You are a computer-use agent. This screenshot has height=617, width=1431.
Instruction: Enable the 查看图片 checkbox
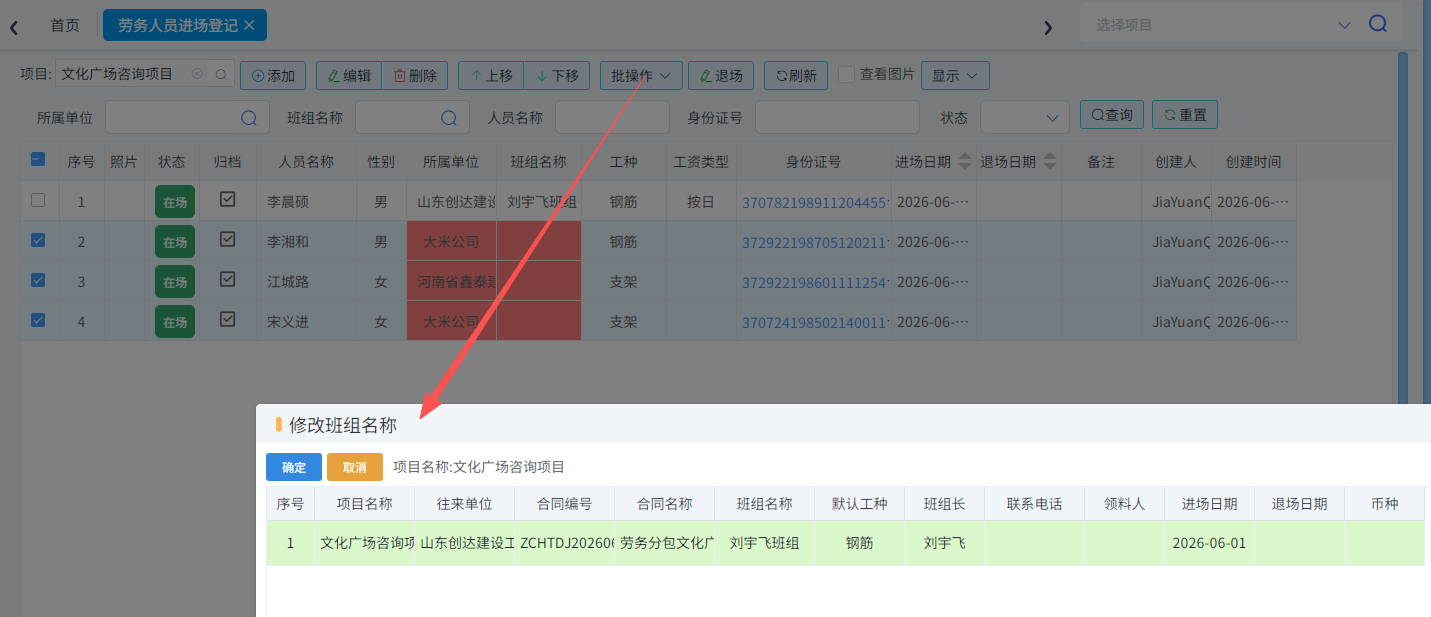click(x=846, y=74)
